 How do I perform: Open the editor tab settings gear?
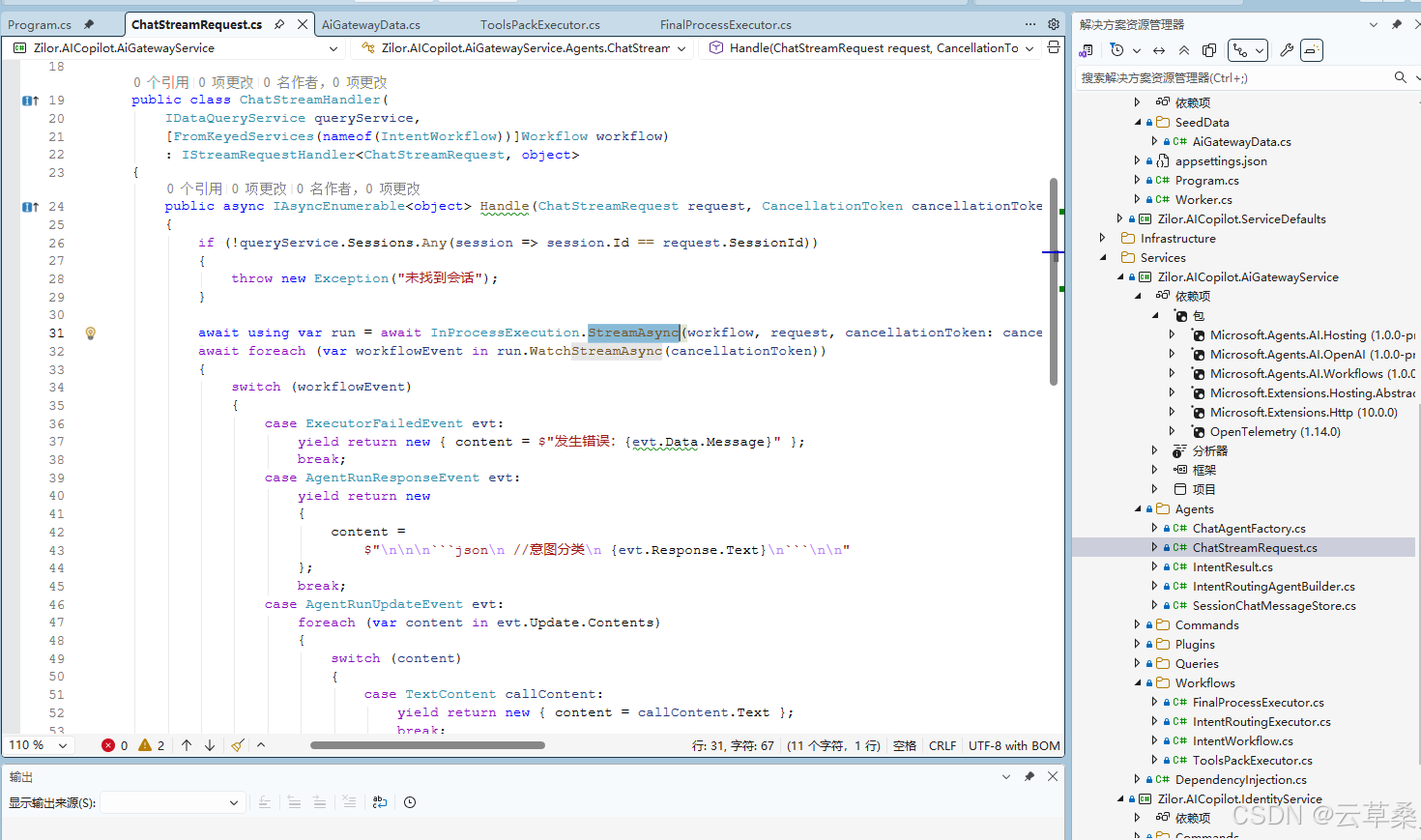[1054, 24]
